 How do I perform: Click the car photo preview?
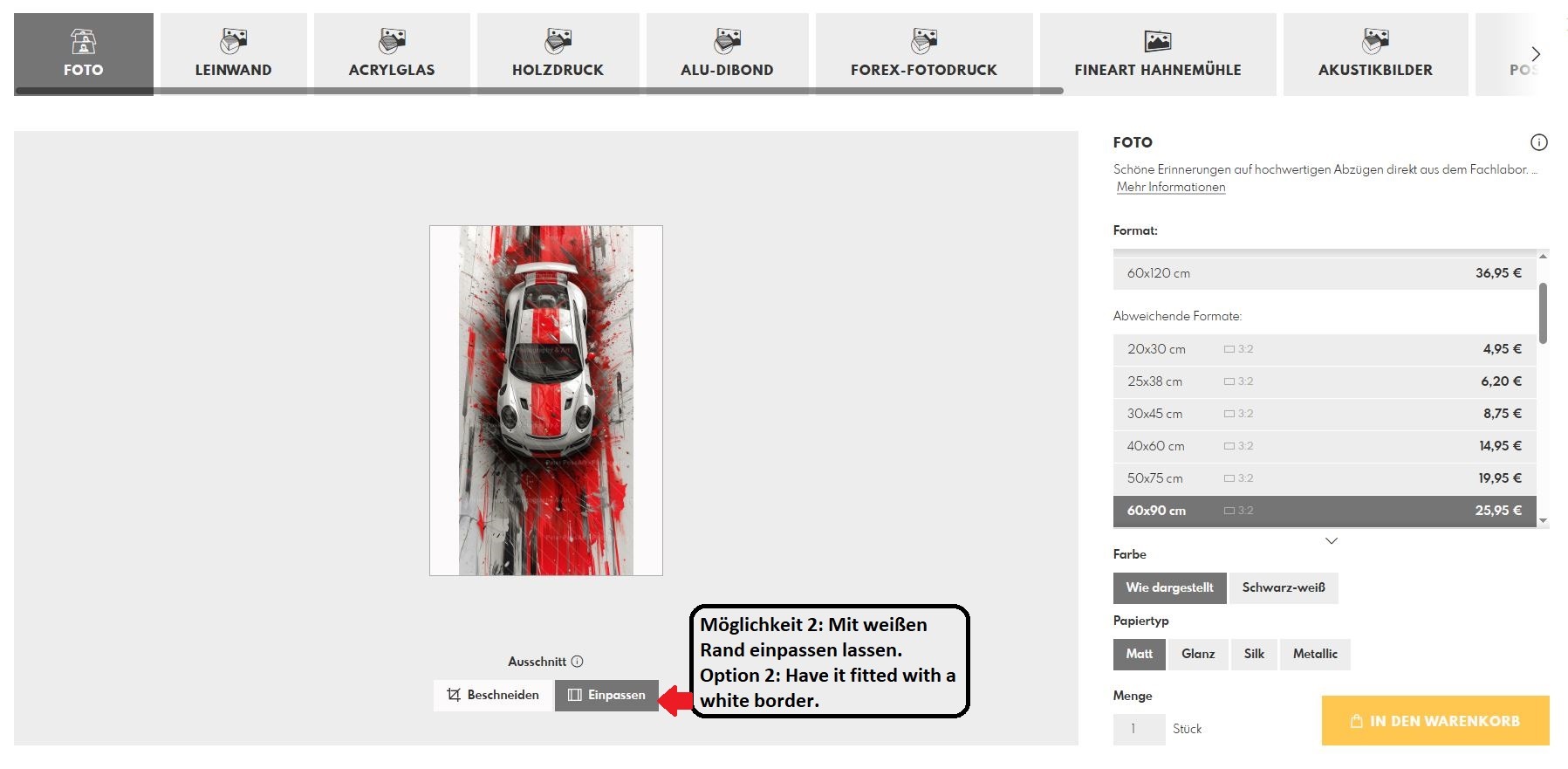coord(546,401)
